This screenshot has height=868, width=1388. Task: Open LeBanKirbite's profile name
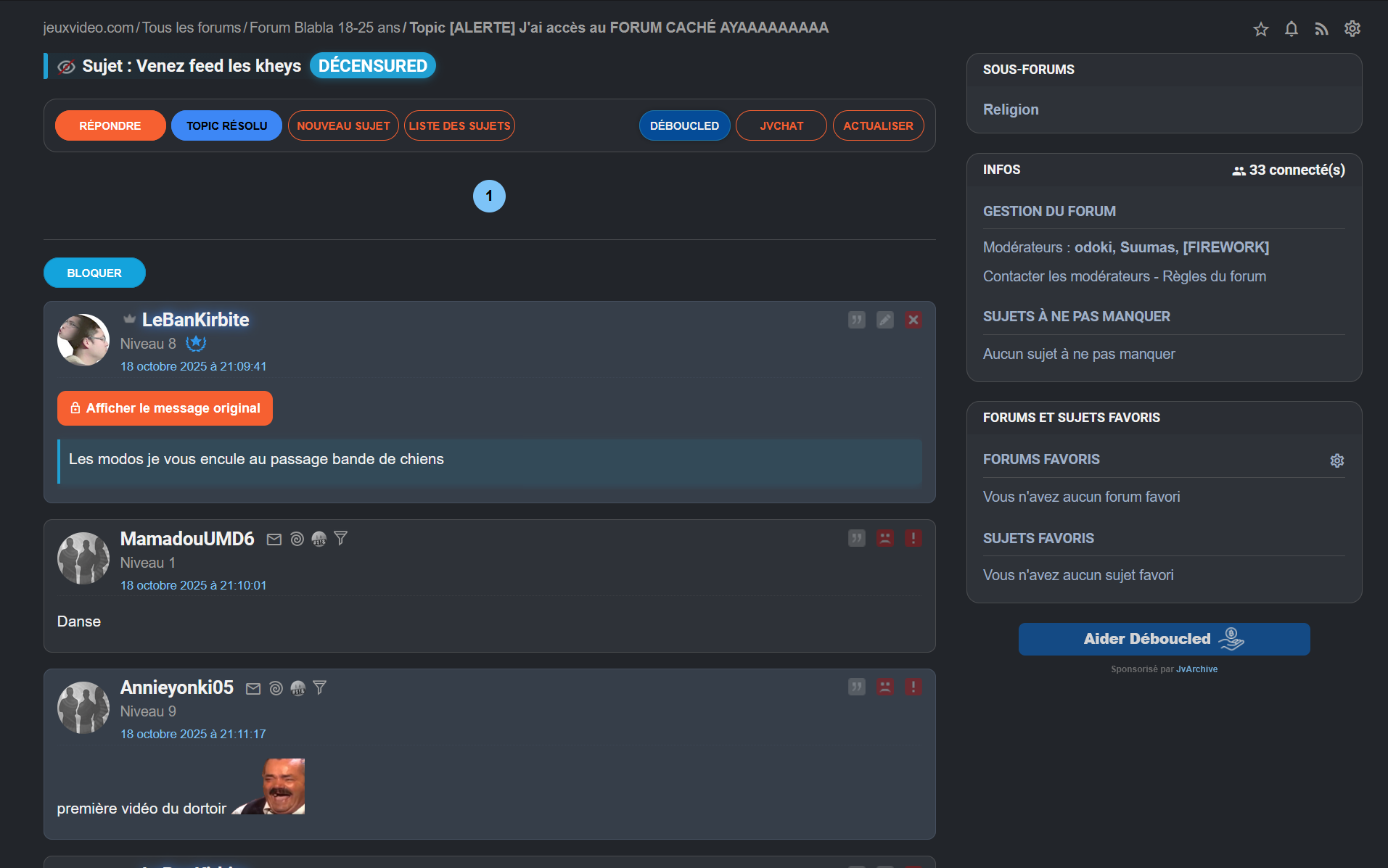click(195, 320)
